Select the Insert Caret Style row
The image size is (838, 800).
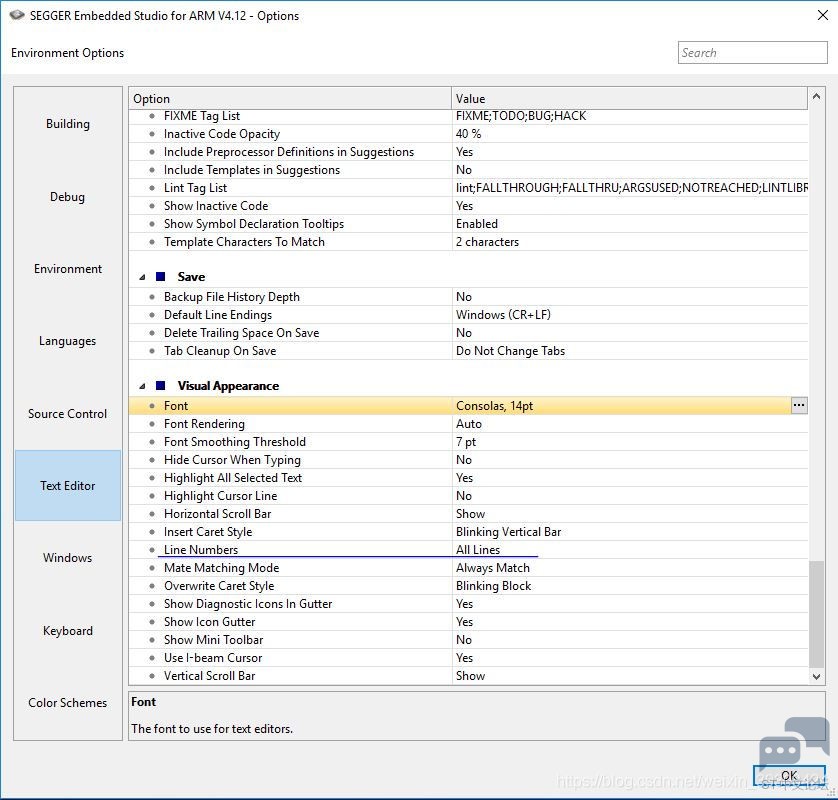click(x=468, y=532)
